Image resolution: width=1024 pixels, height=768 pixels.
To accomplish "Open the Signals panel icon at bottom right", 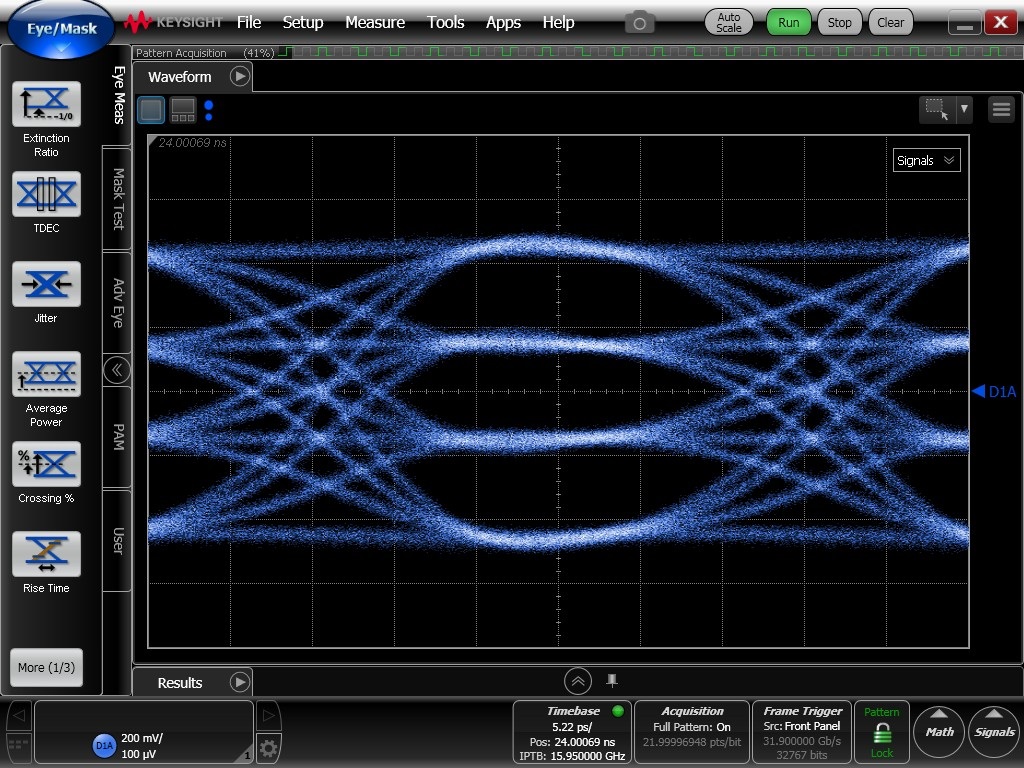I will click(993, 731).
